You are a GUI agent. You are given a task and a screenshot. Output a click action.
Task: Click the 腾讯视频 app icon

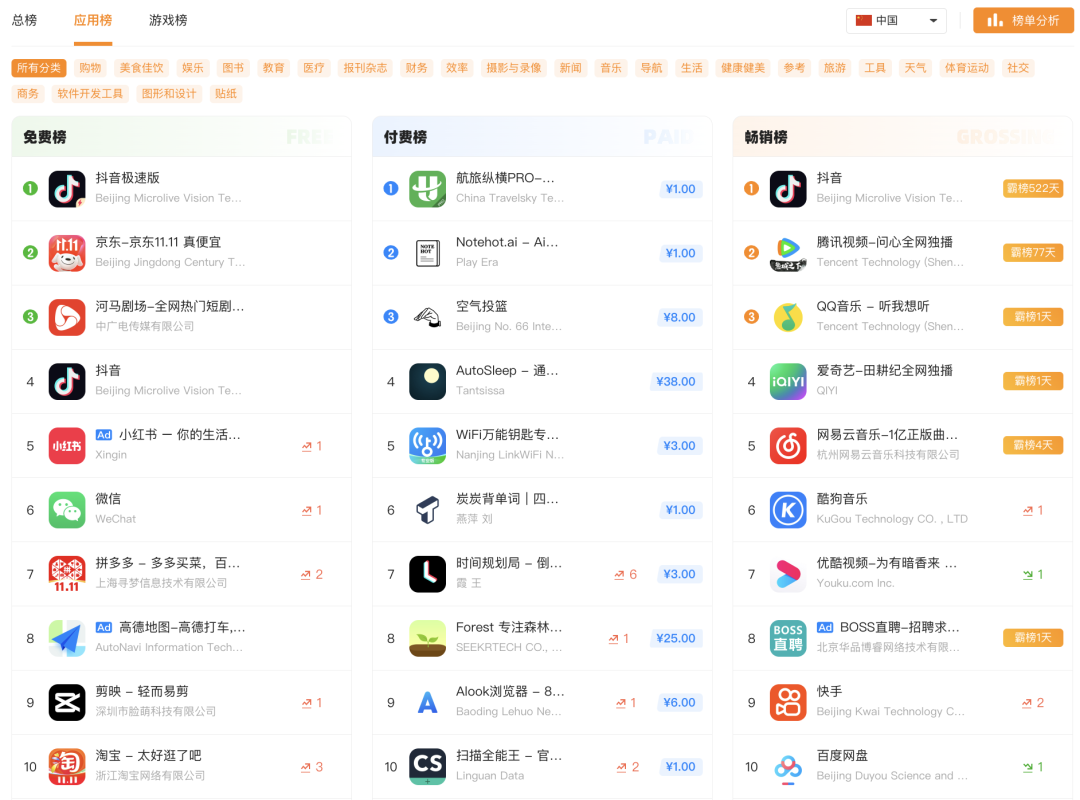pos(788,253)
